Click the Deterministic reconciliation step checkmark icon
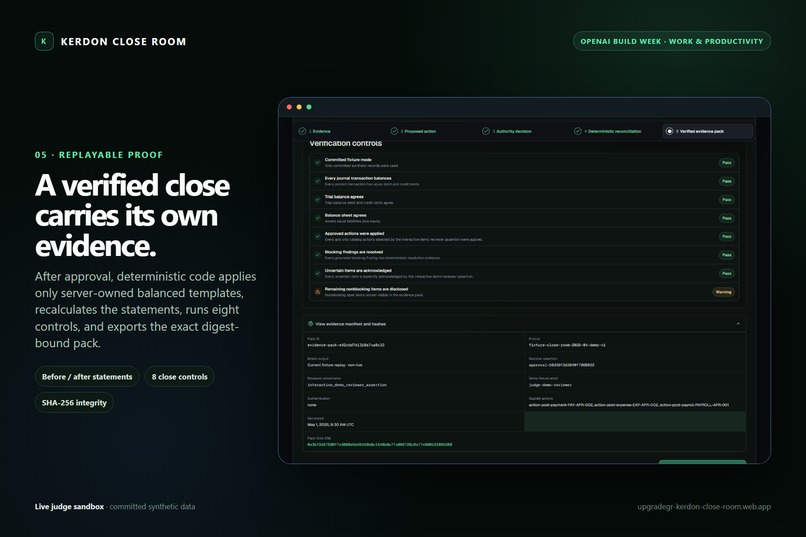The height and width of the screenshot is (537, 806). coord(578,131)
